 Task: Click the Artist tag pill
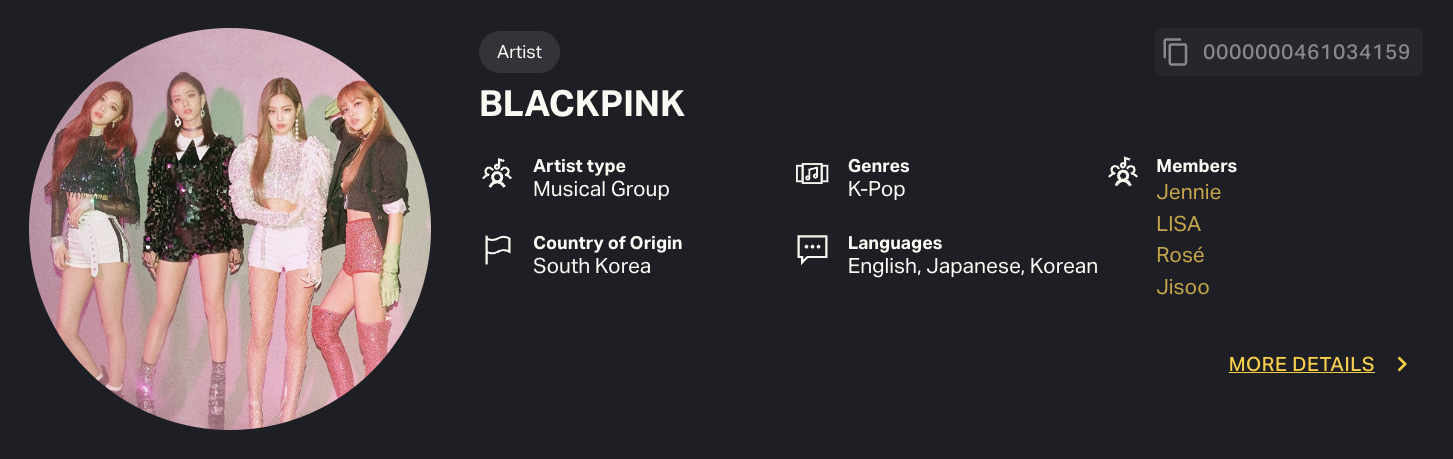[519, 52]
